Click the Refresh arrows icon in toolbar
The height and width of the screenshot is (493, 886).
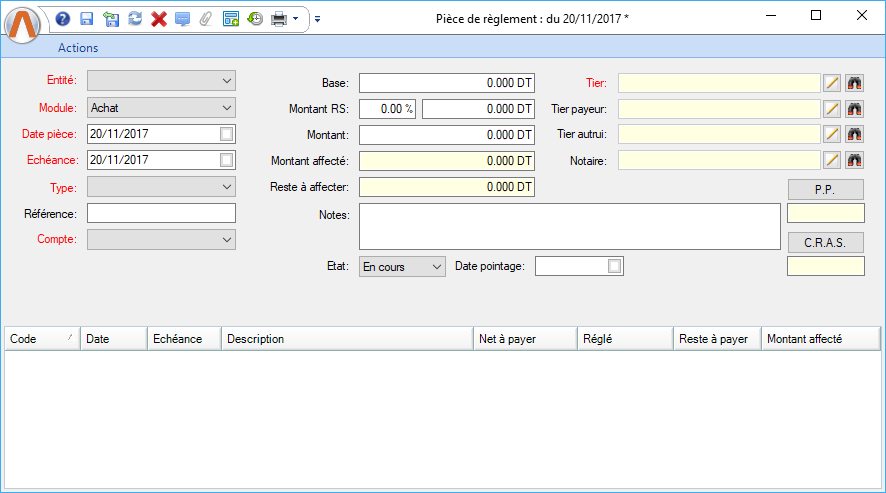[x=135, y=18]
